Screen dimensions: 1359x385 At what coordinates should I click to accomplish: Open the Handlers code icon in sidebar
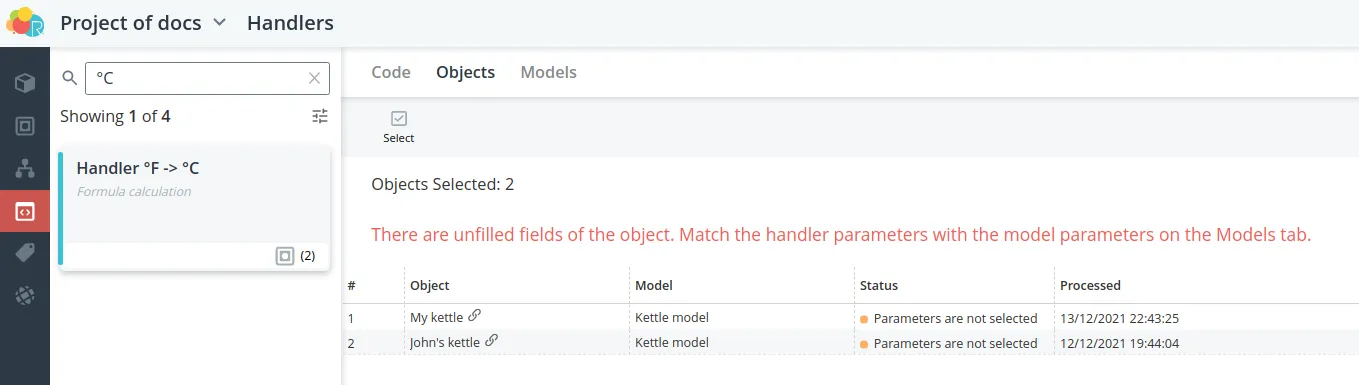click(x=25, y=211)
